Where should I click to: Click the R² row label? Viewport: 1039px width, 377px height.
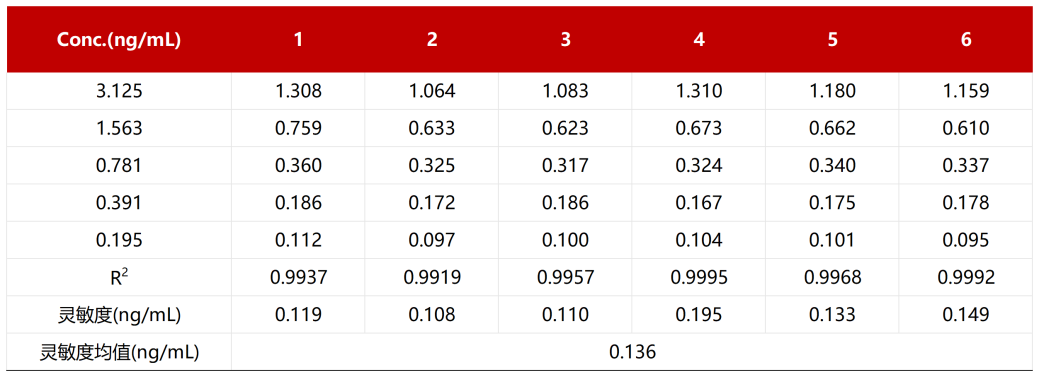119,277
